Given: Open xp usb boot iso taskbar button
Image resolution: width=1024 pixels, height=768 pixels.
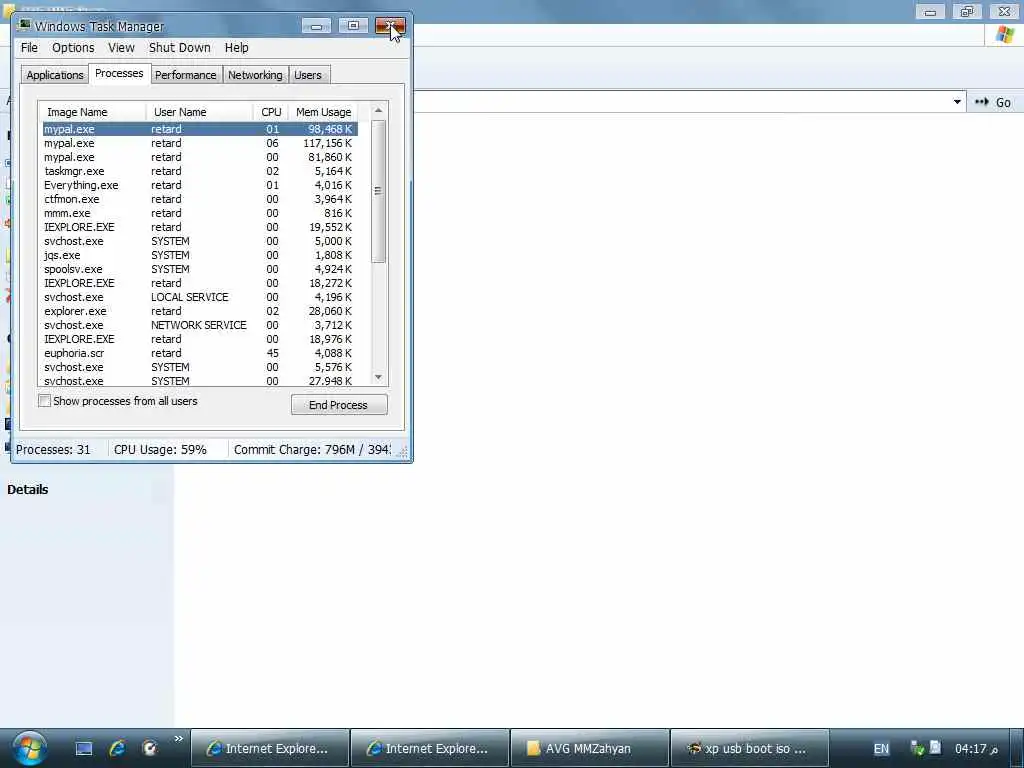Looking at the screenshot, I should coord(750,748).
